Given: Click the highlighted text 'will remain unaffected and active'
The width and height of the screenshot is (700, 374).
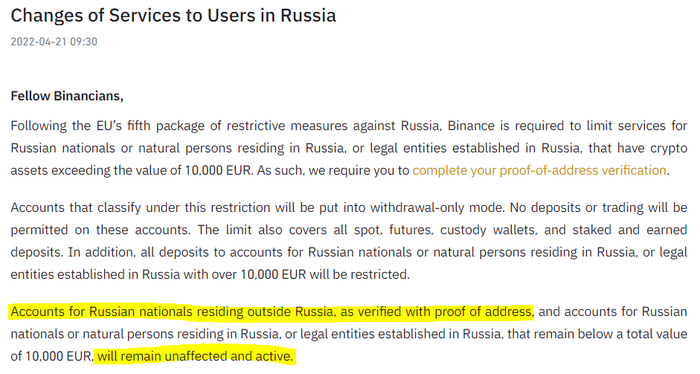Looking at the screenshot, I should click(x=195, y=356).
